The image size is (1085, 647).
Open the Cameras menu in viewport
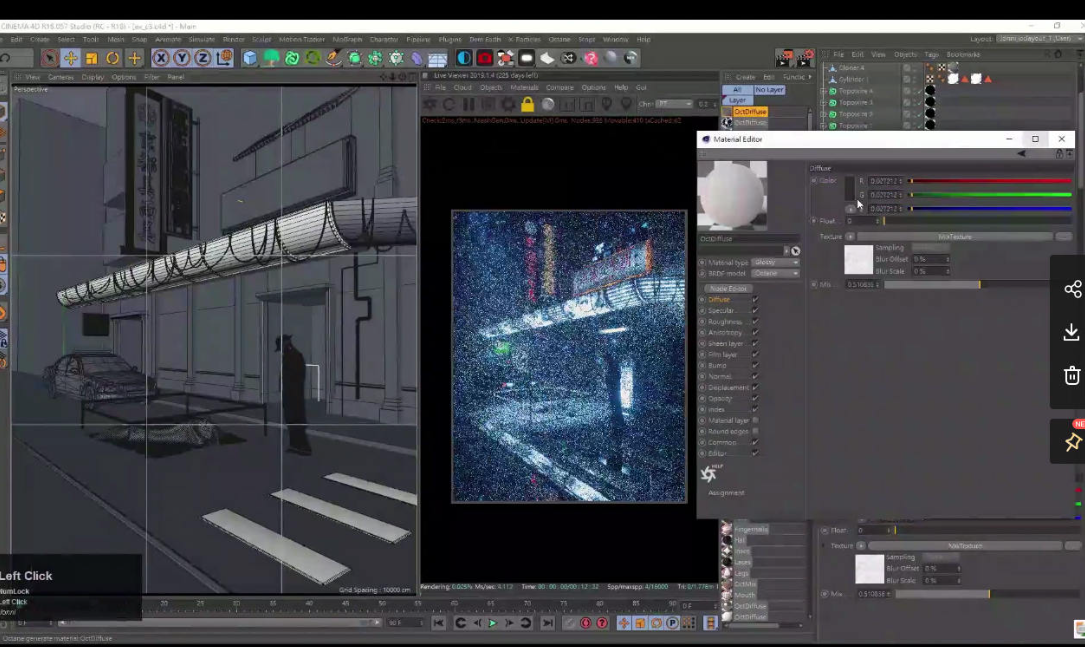click(60, 78)
